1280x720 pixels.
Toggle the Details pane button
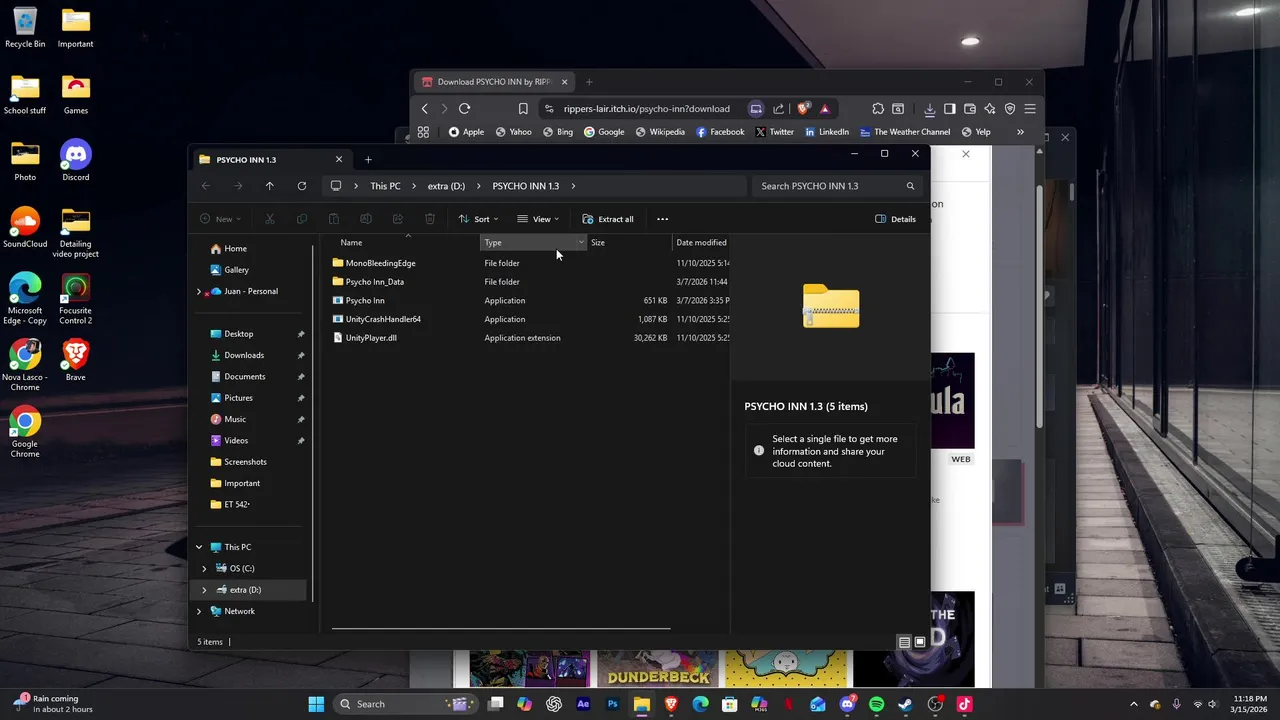pyautogui.click(x=895, y=219)
